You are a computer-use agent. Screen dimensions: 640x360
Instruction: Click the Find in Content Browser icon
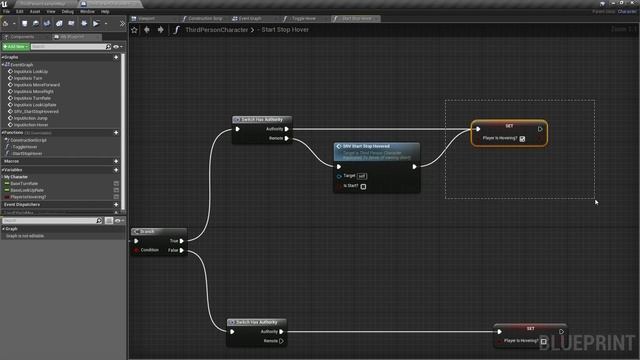click(x=36, y=24)
